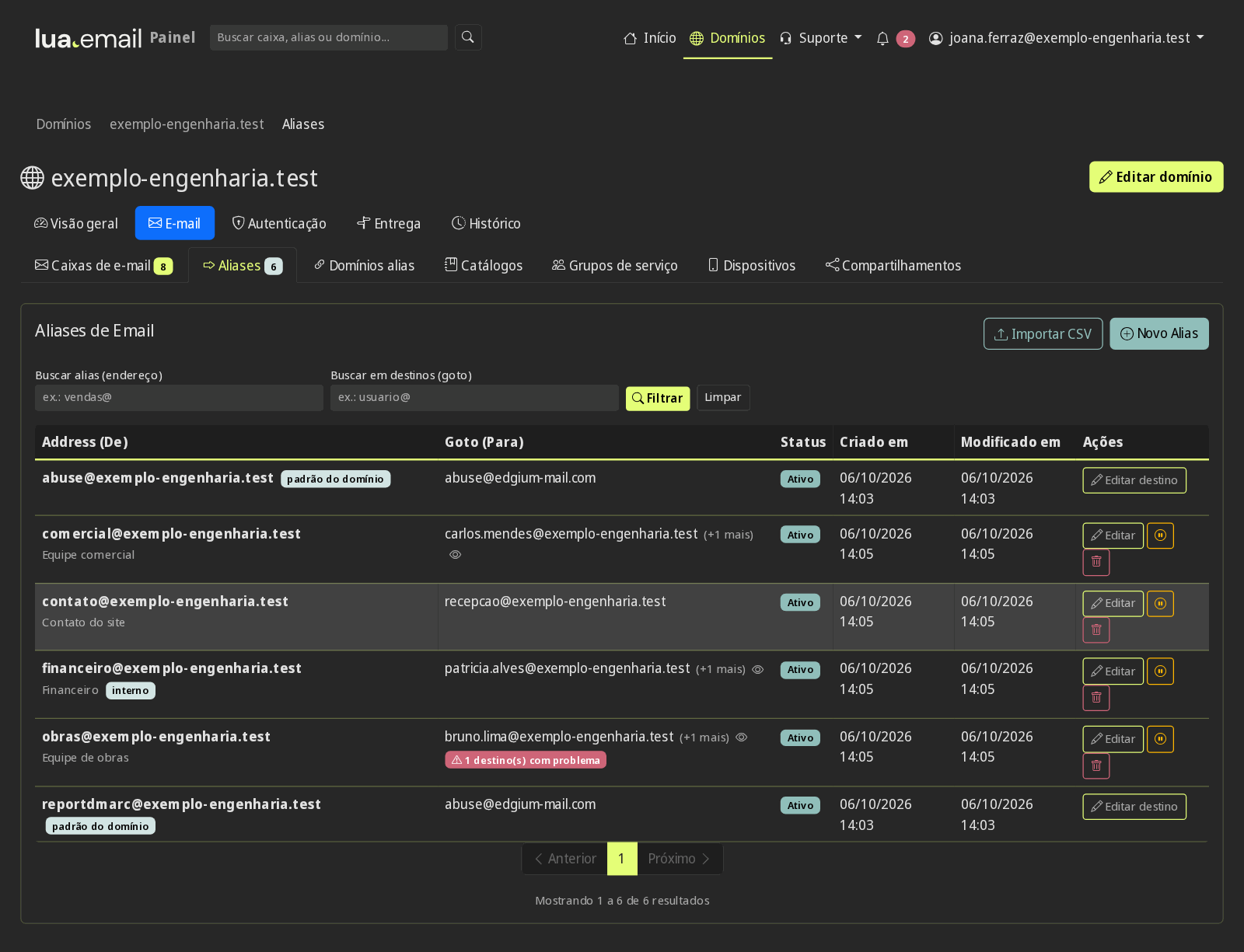Click the search magnifier button in header

[x=468, y=37]
